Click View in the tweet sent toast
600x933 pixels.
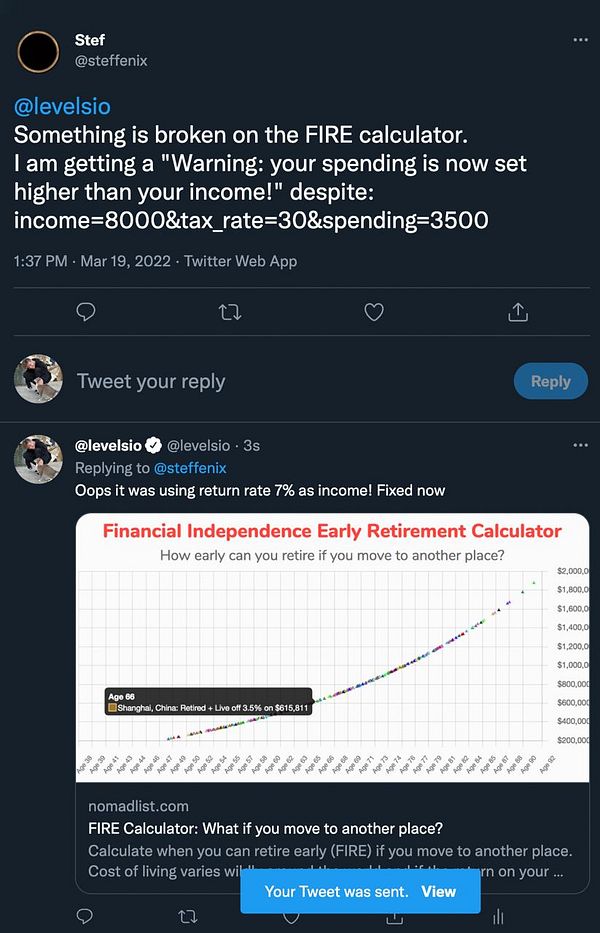[x=439, y=891]
